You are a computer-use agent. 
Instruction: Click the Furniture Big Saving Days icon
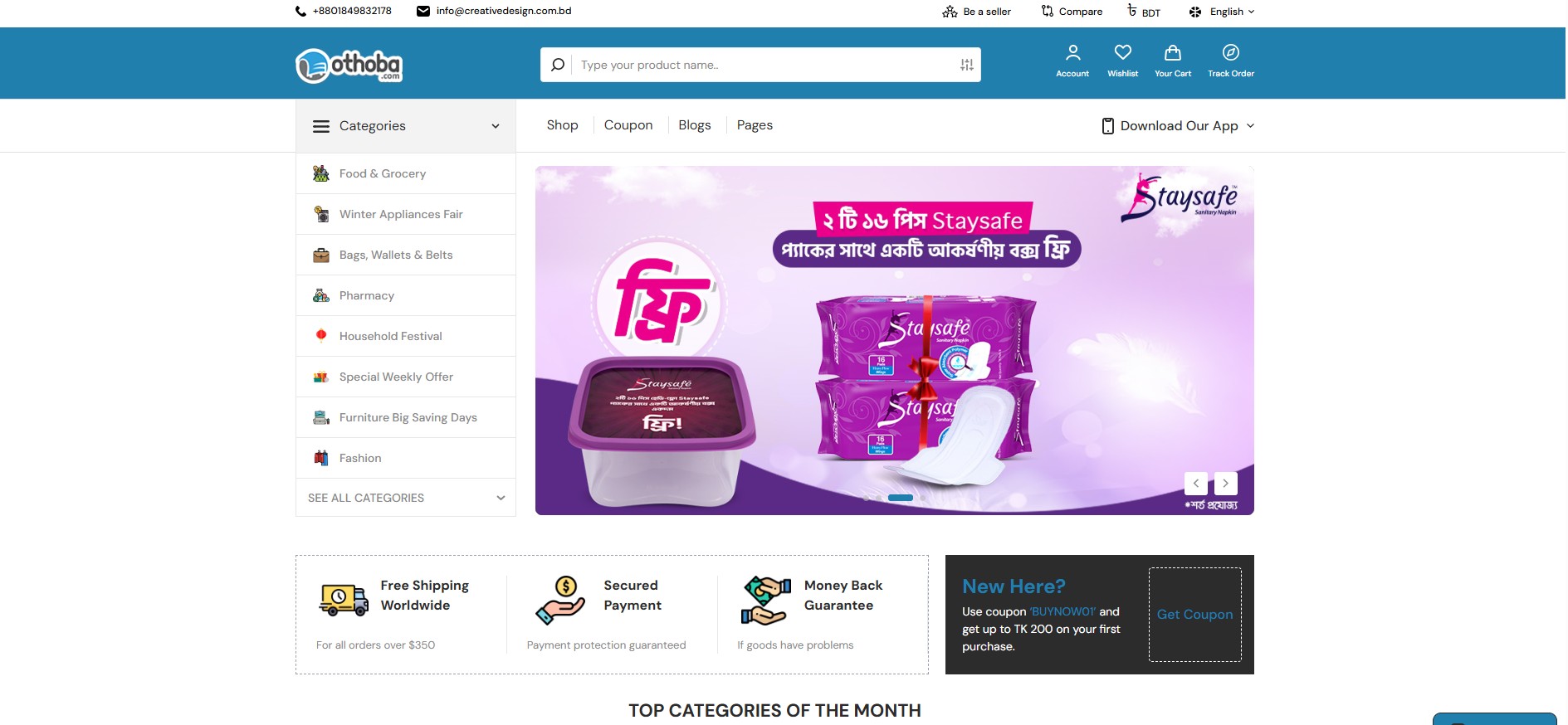click(x=321, y=417)
